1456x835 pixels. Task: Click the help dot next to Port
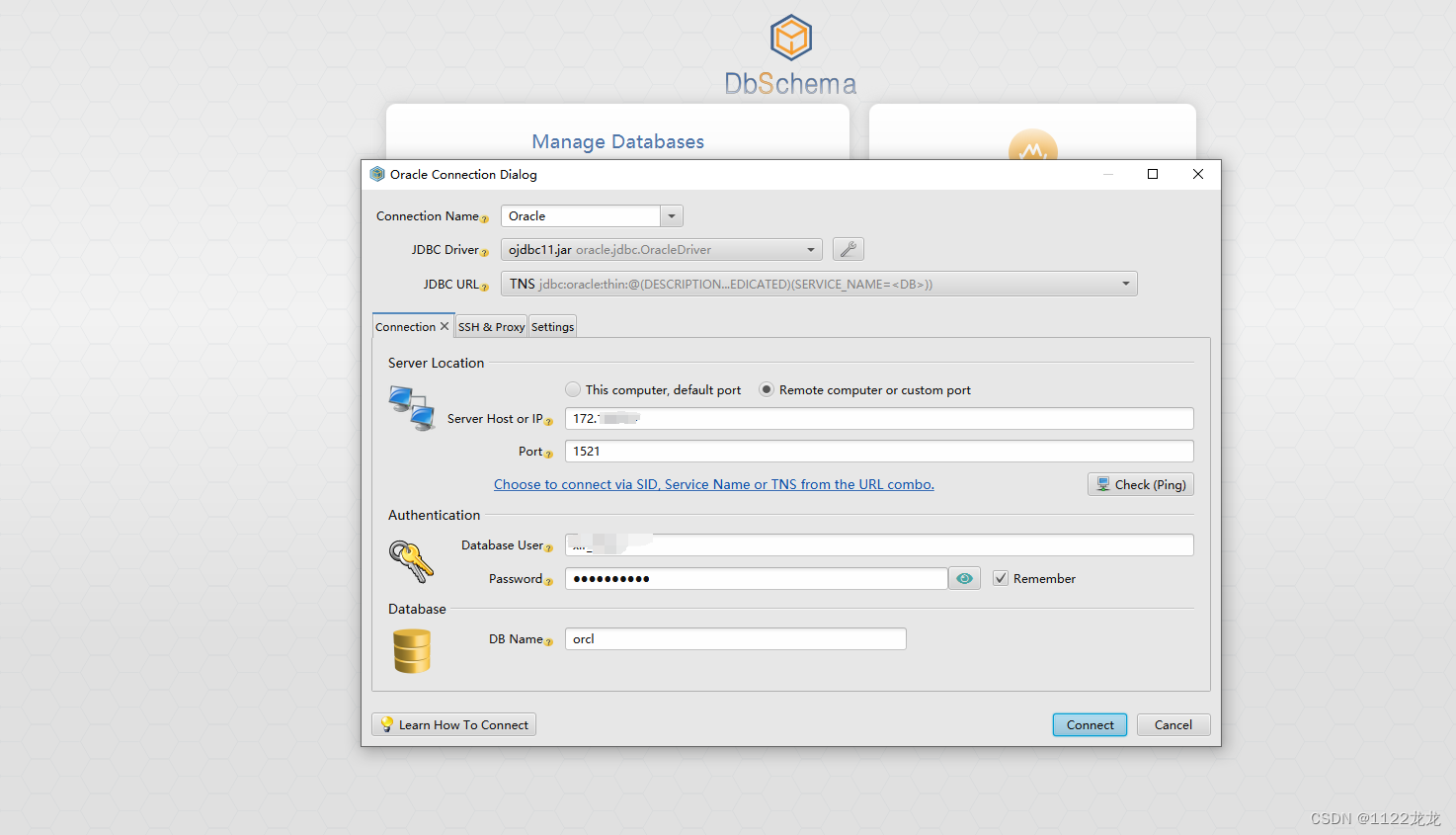coord(549,455)
